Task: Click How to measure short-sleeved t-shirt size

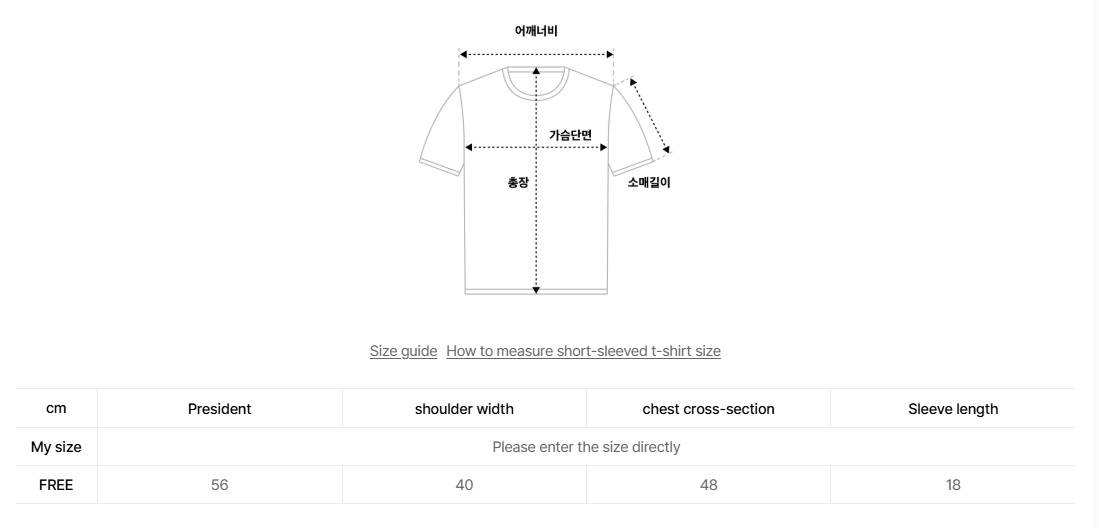Action: (x=583, y=351)
